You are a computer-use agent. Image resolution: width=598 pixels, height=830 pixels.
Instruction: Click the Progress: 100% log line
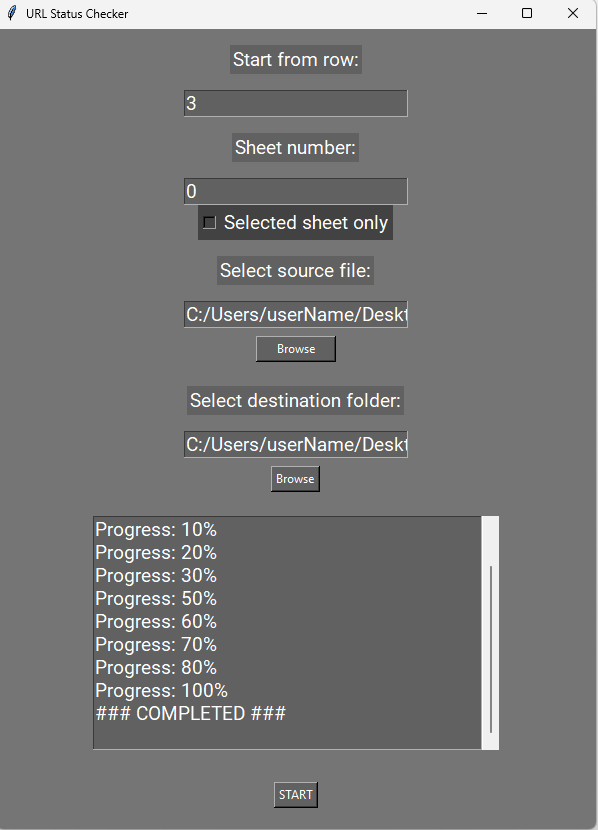click(161, 690)
